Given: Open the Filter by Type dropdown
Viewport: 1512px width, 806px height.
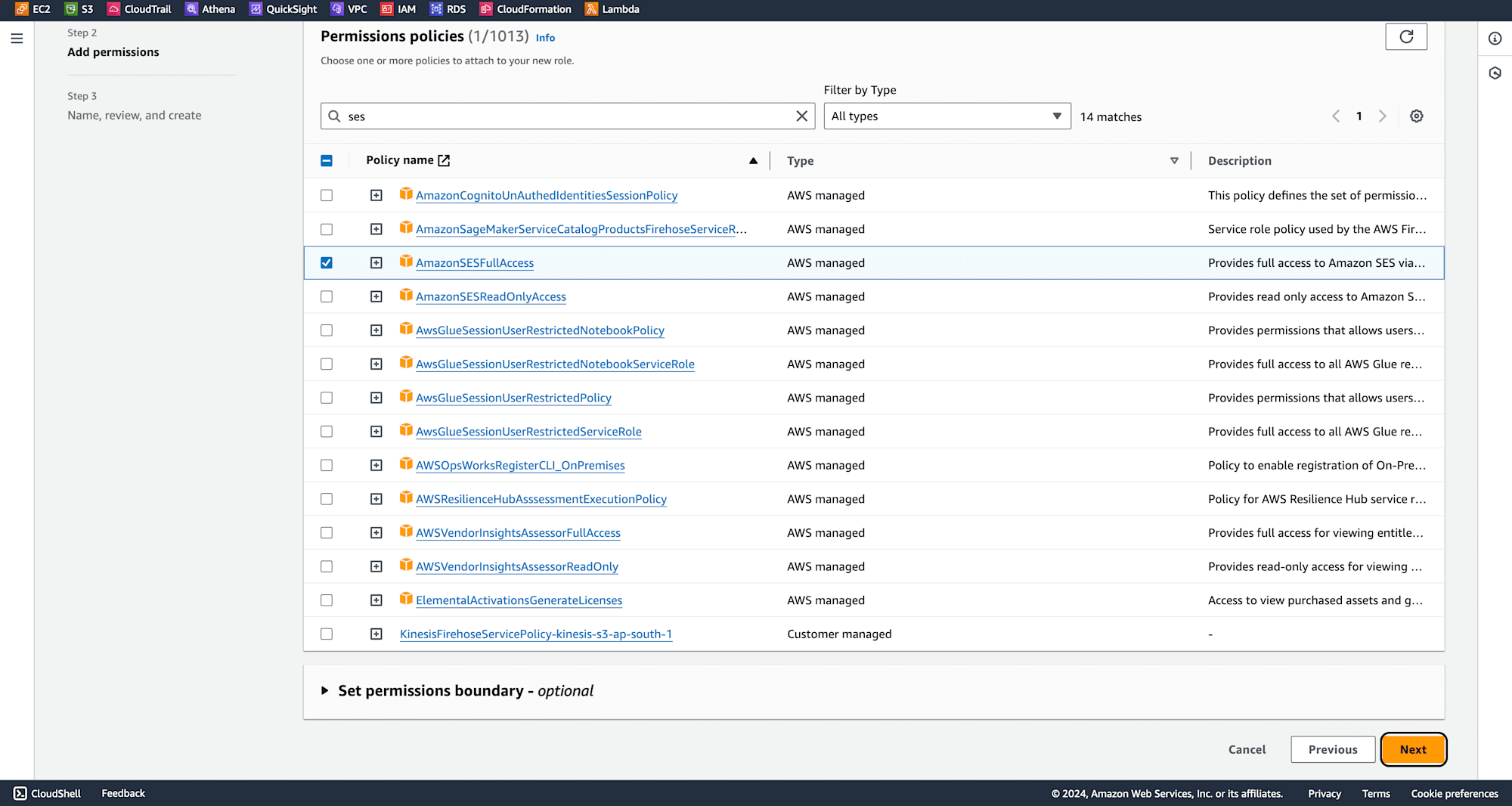Looking at the screenshot, I should pyautogui.click(x=947, y=116).
